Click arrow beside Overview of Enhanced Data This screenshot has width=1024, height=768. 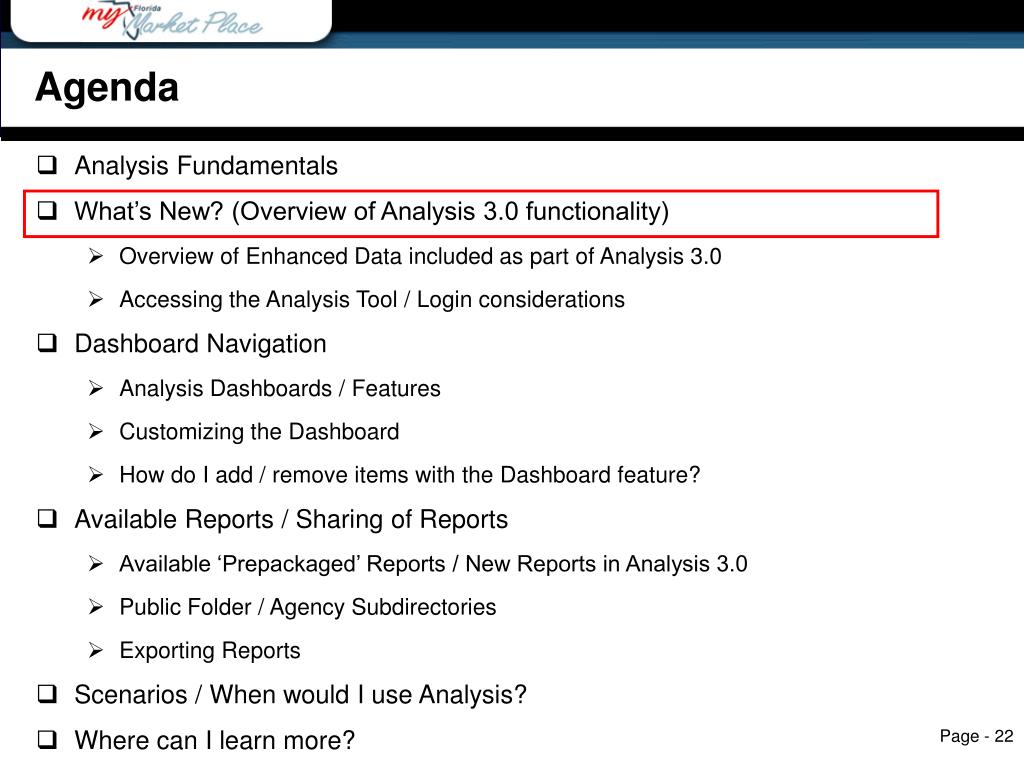tap(96, 256)
